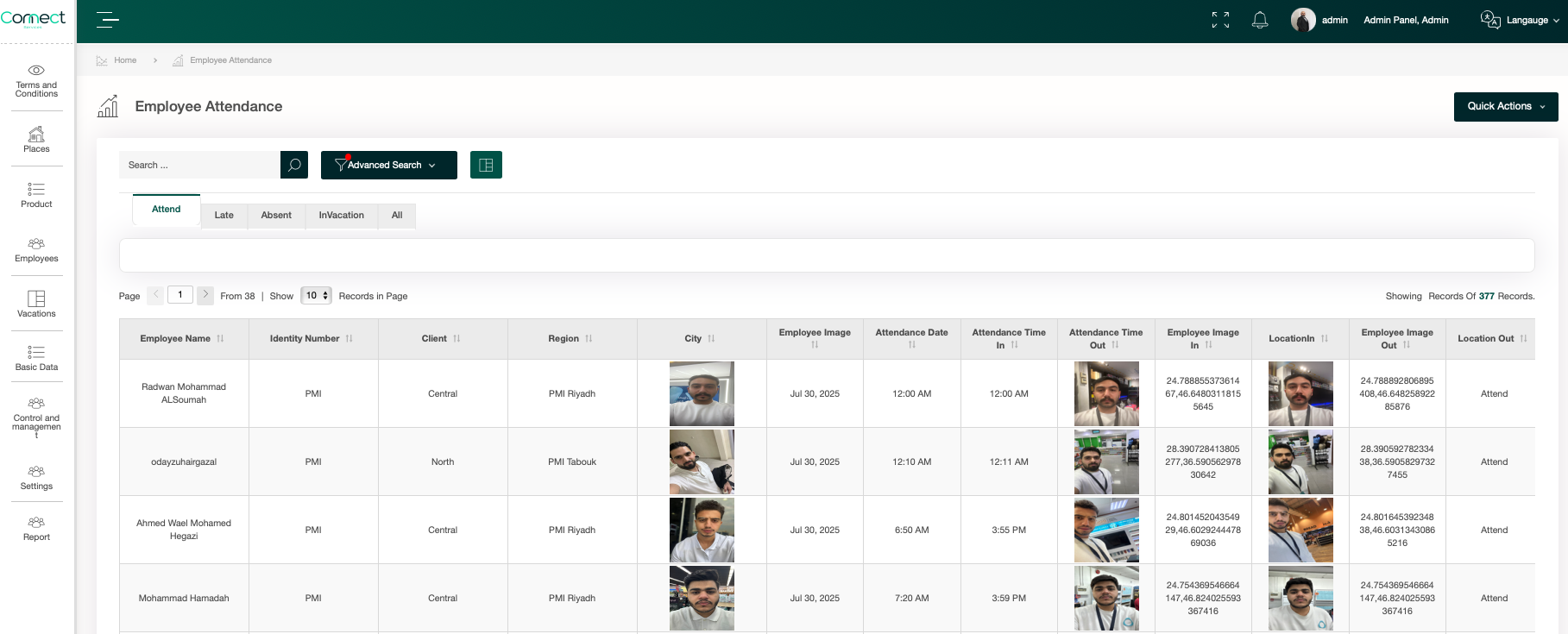Viewport: 1568px width, 634px height.
Task: Click the admin username label
Action: (x=1334, y=20)
